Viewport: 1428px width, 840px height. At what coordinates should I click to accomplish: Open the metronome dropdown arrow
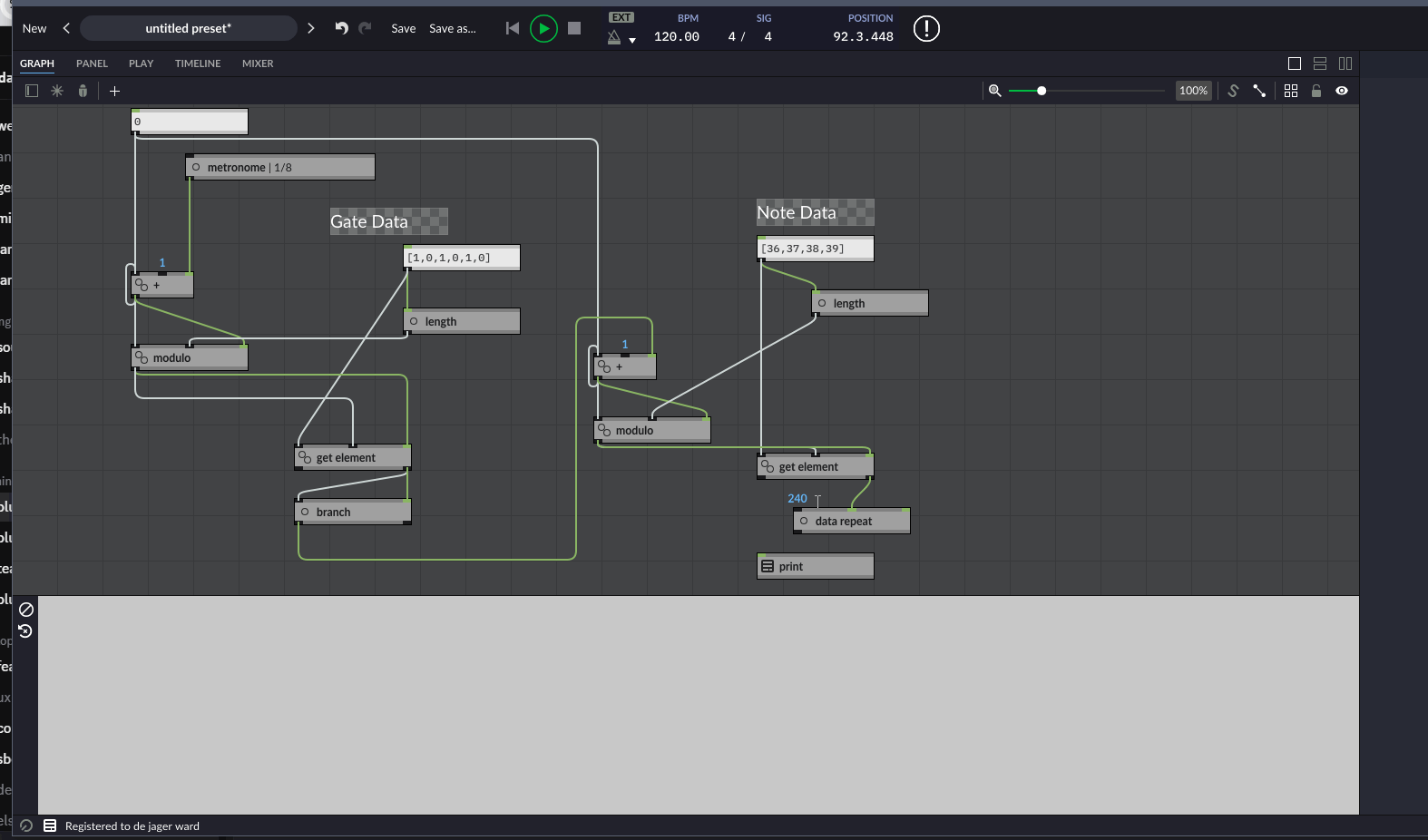point(632,40)
